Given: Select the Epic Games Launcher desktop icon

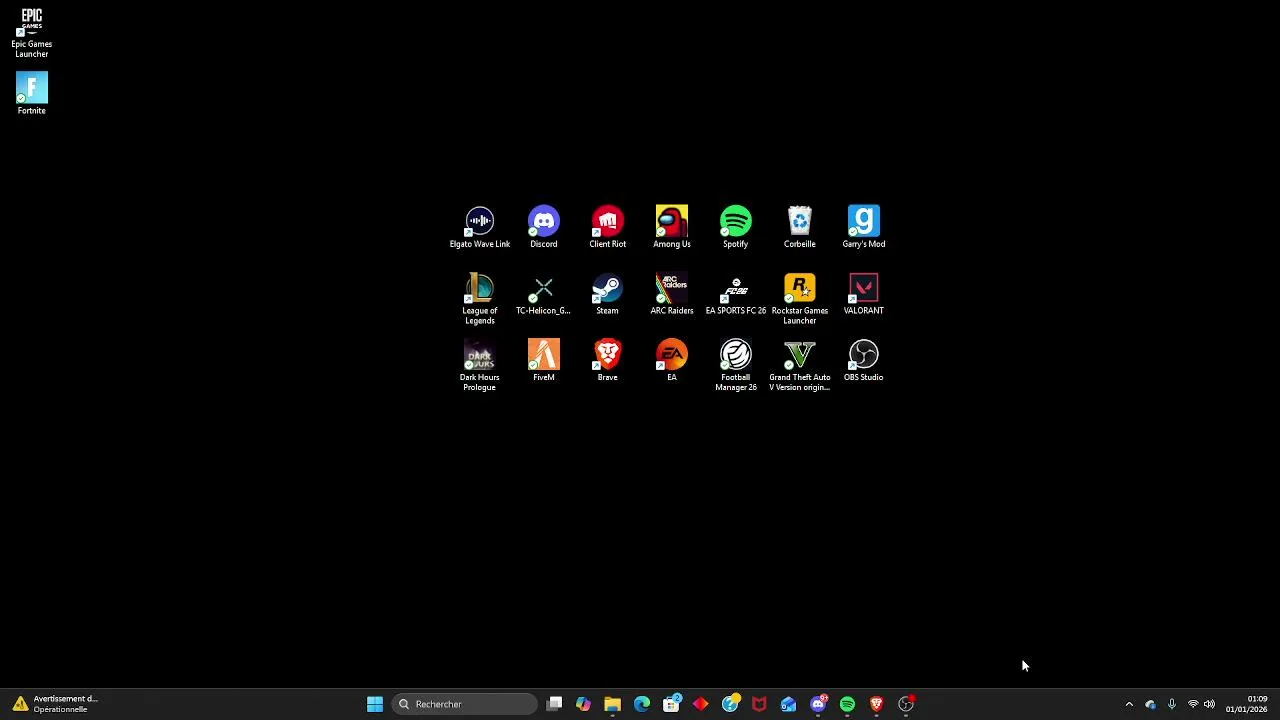Looking at the screenshot, I should coord(31,32).
